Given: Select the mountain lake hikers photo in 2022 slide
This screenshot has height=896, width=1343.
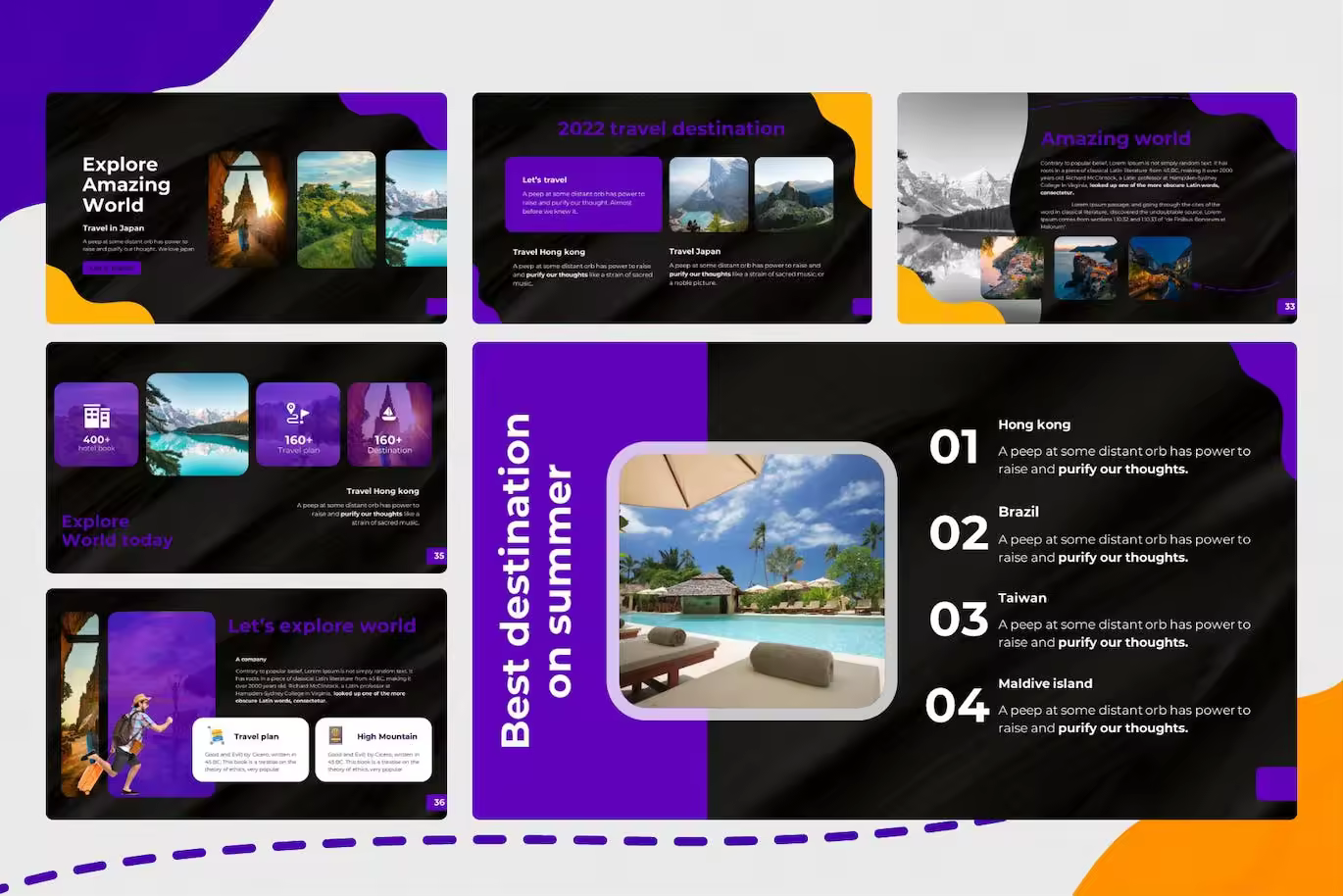Looking at the screenshot, I should (709, 194).
